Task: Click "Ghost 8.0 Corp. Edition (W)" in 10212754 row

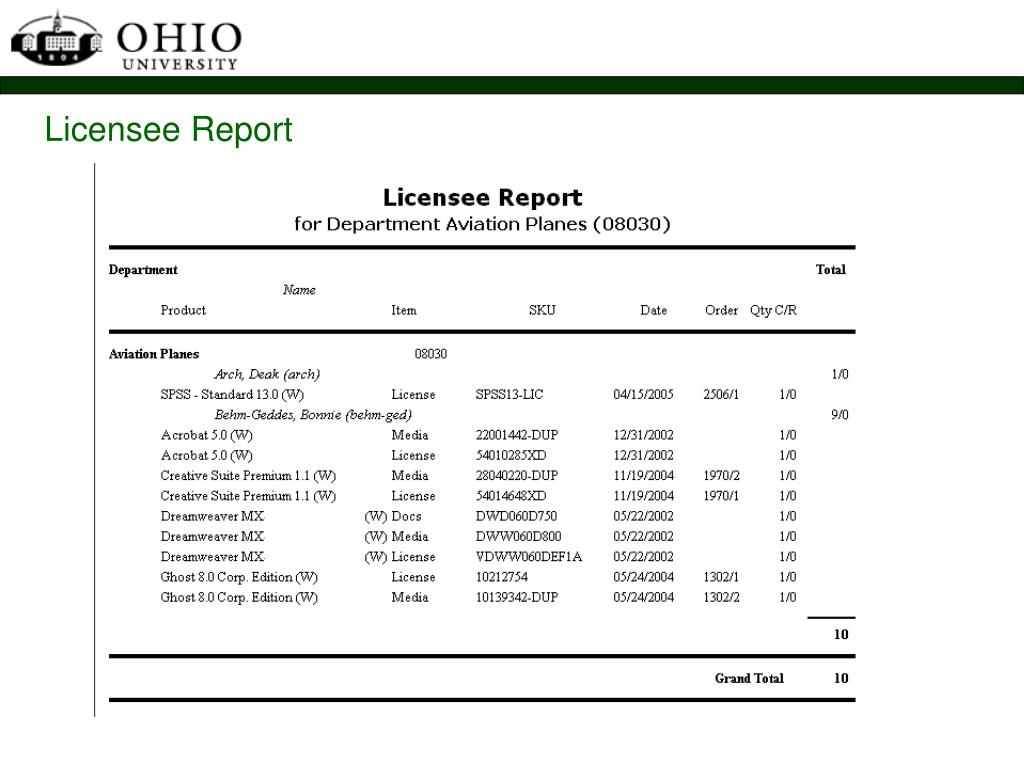Action: (x=239, y=577)
